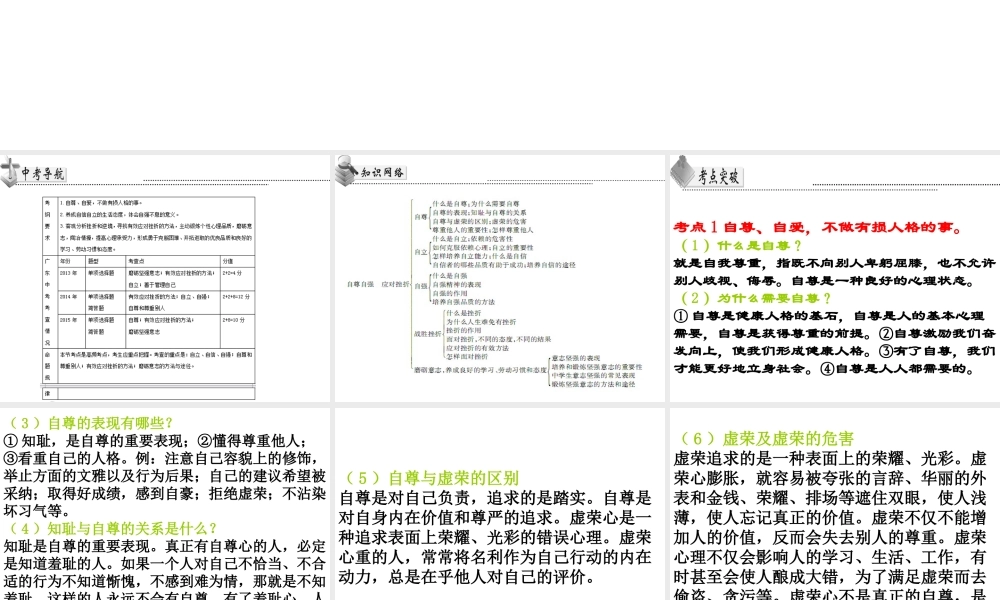Open the 知识网络 mind-map slide thumbnail
Viewport: 1000px width, 600px height.
499,278
